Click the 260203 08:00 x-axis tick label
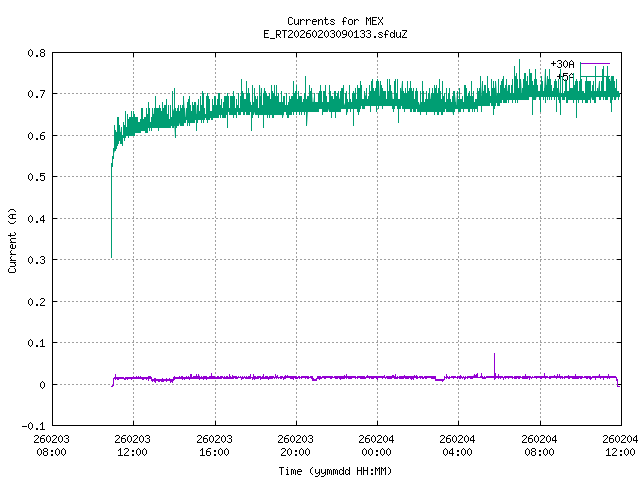The height and width of the screenshot is (480, 640). 52,445
